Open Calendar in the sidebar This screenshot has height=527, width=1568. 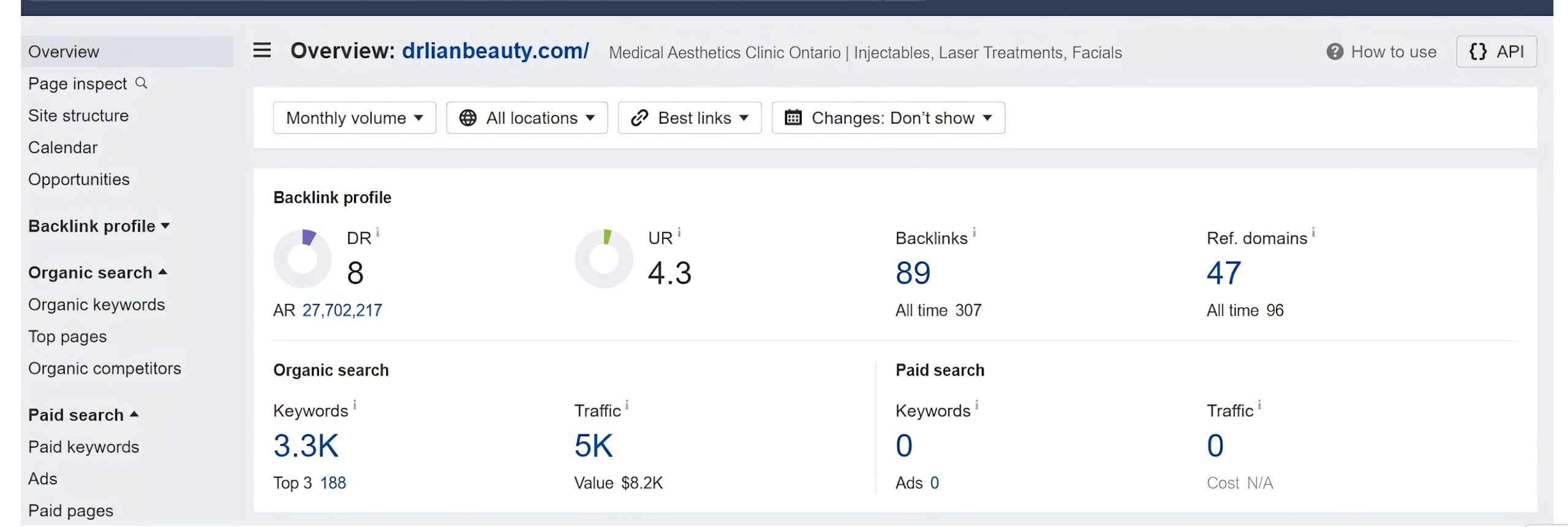pyautogui.click(x=63, y=147)
